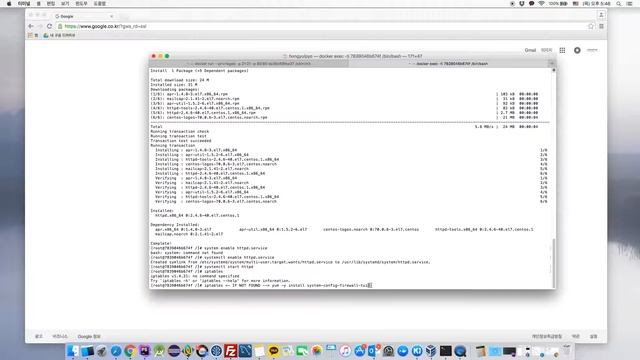640x360 pixels.
Task: Open the 터미널 application menu
Action: click(24, 4)
